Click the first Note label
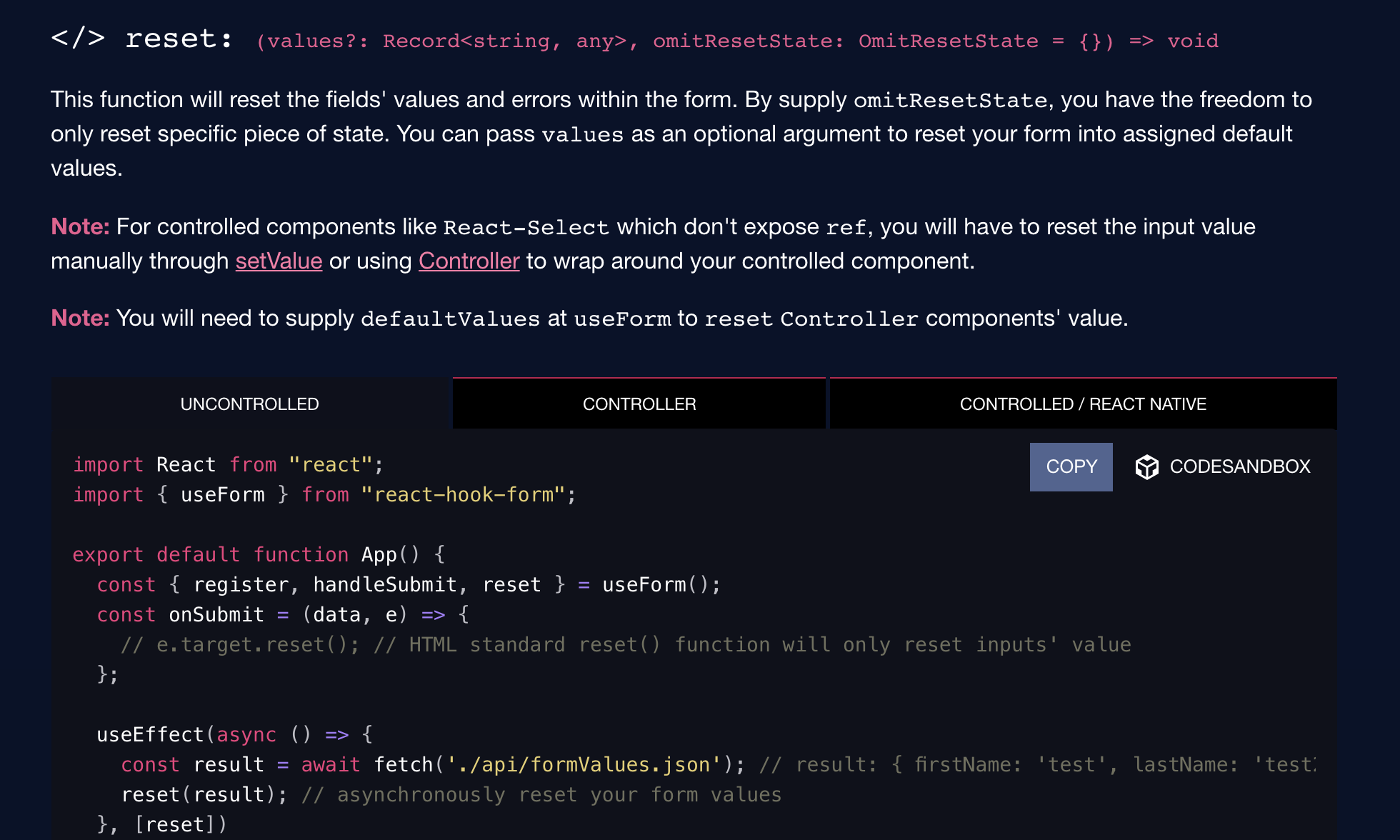The image size is (1400, 840). pyautogui.click(x=79, y=226)
